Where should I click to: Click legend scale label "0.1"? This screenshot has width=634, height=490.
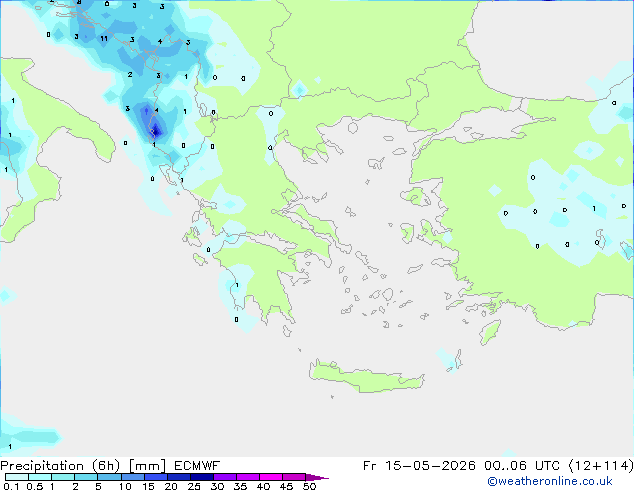[x=11, y=486]
